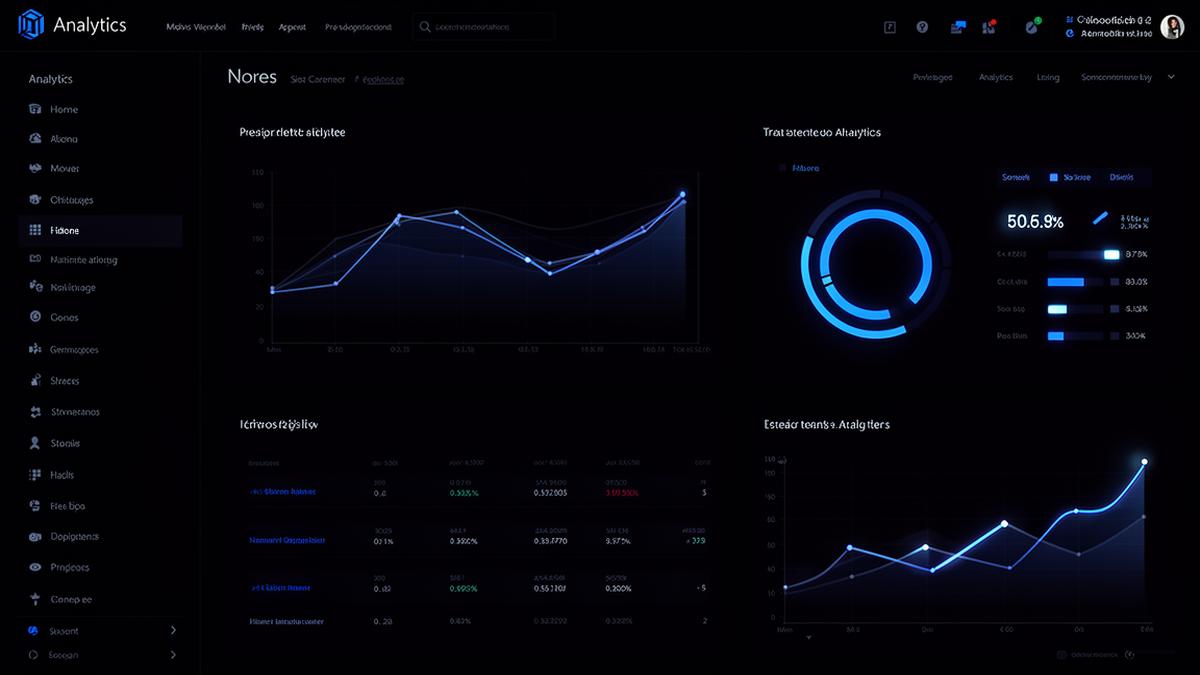Expand the bottom Soopan sidebar entry chevron
This screenshot has height=675, width=1200.
(x=173, y=655)
